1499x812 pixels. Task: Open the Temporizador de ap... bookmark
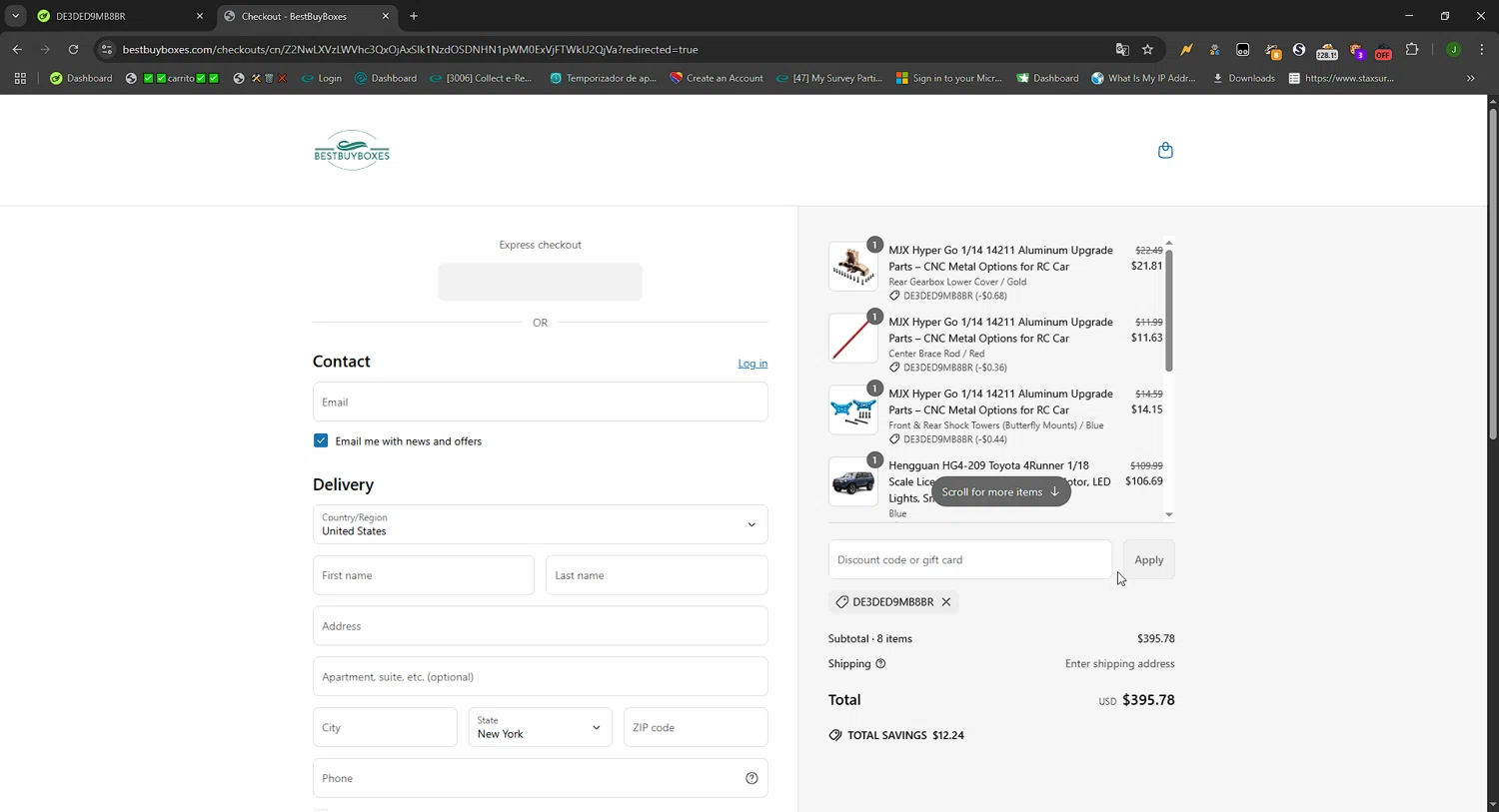pos(603,78)
